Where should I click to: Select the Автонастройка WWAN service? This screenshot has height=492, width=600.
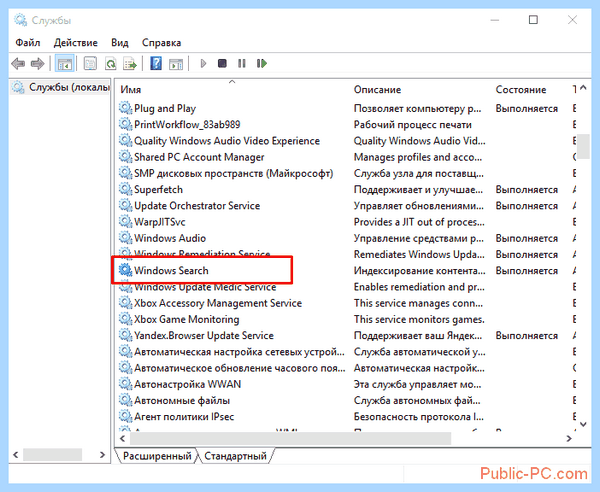click(x=188, y=384)
